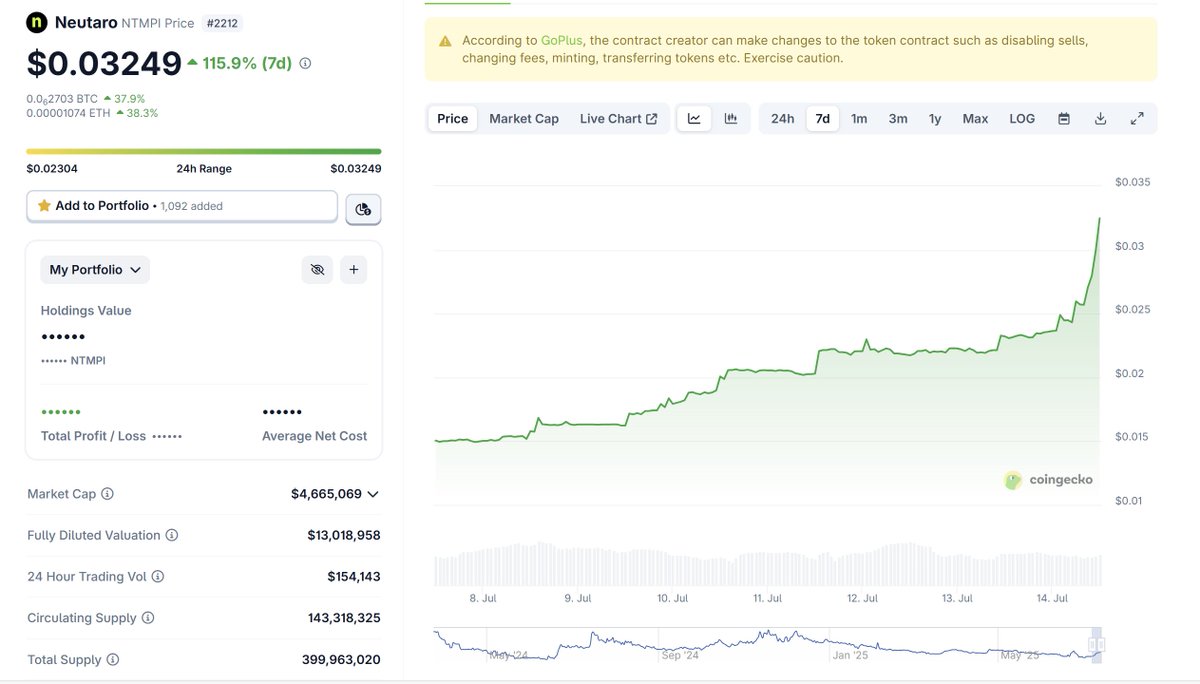Click the 24h Range price bar
1200x684 pixels.
coord(204,151)
